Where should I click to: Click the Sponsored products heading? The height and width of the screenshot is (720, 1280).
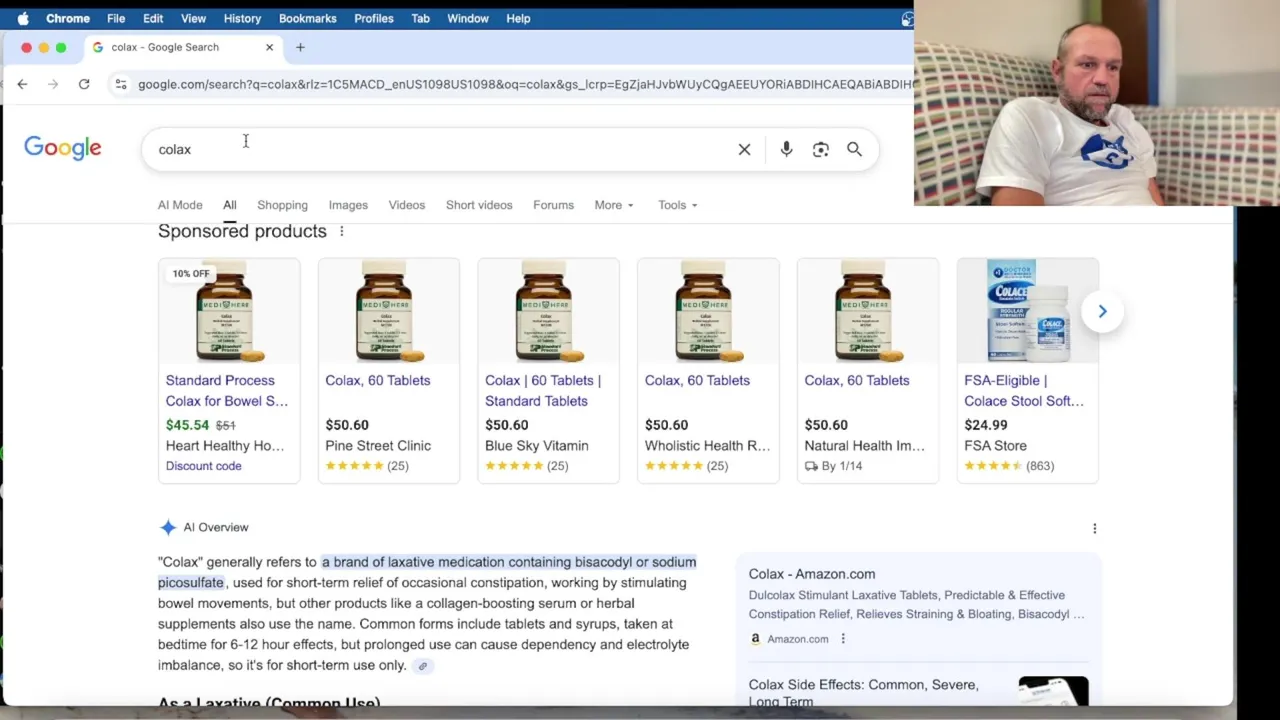click(242, 231)
